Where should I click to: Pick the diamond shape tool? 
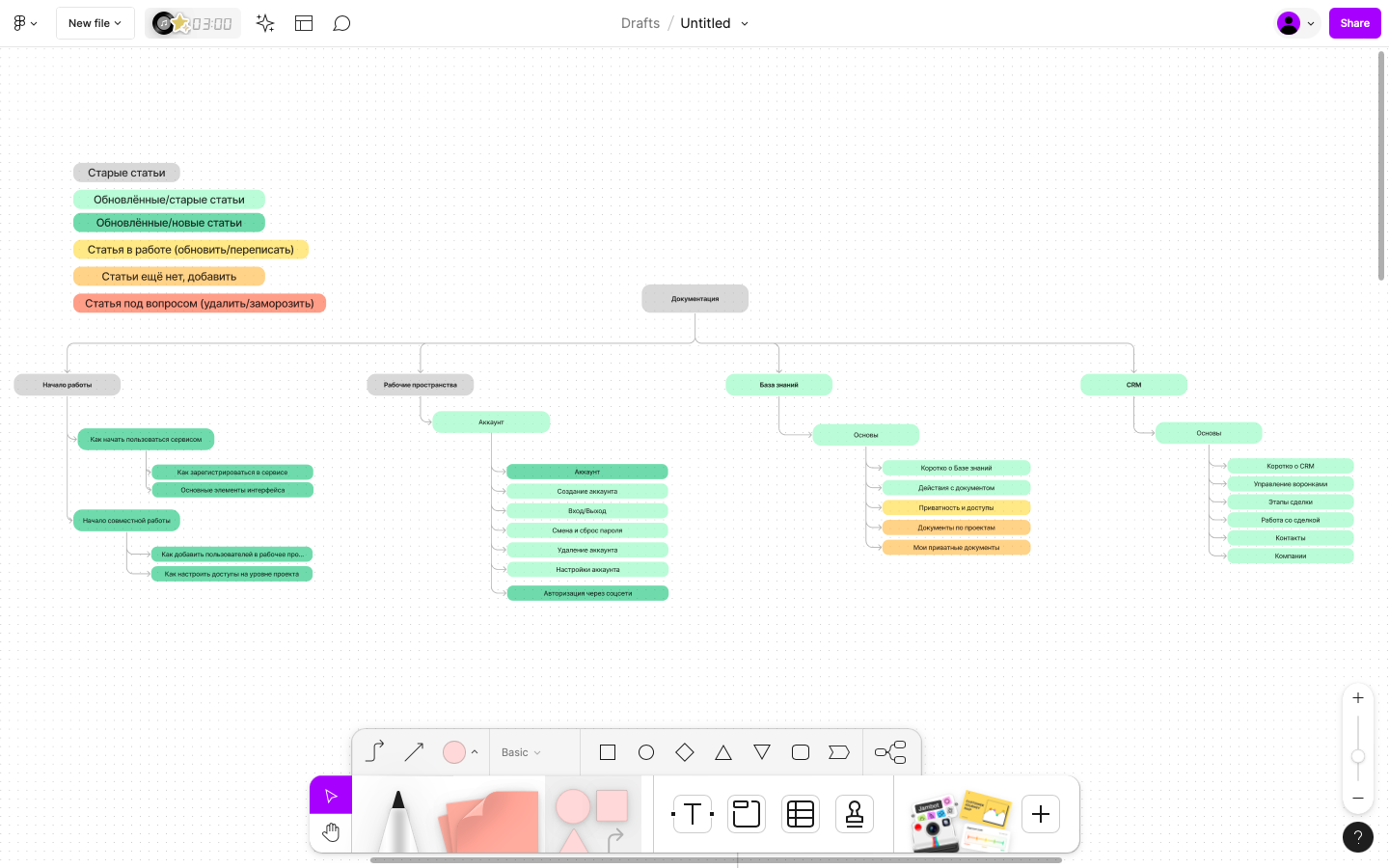click(685, 752)
